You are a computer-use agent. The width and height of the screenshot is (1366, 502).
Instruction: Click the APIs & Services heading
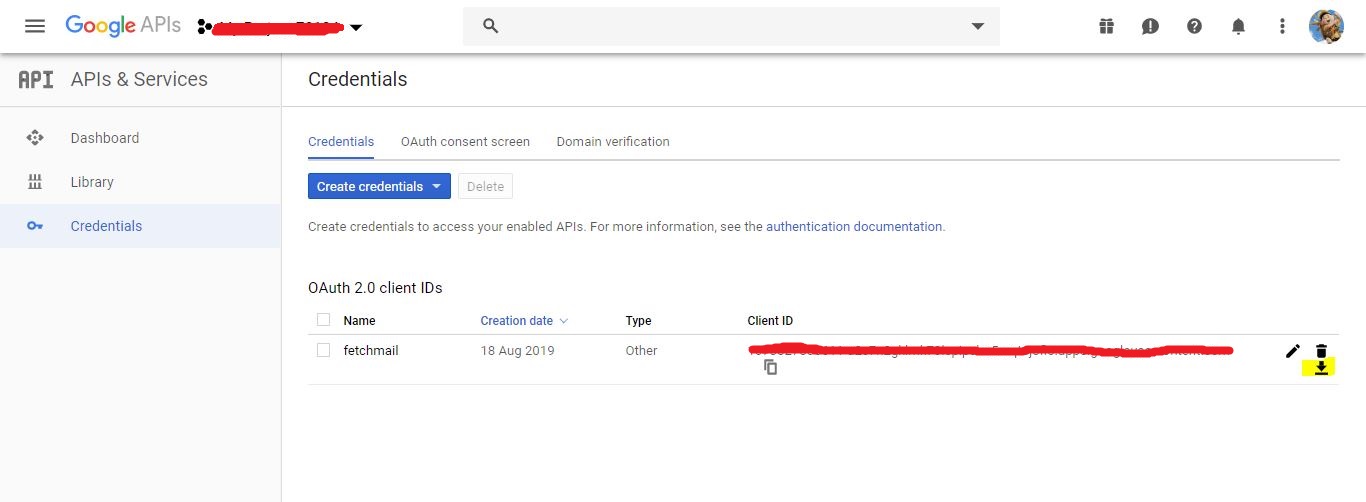pyautogui.click(x=139, y=80)
